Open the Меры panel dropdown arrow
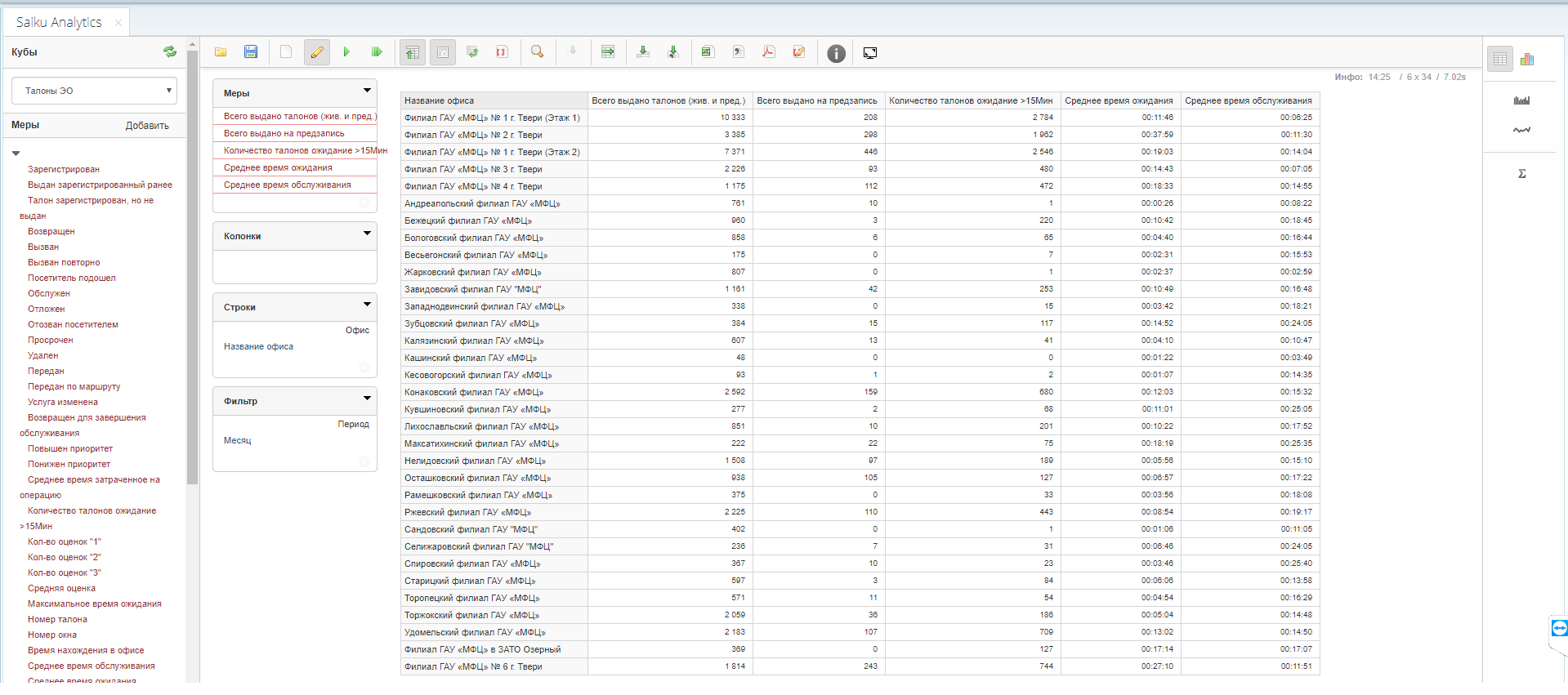This screenshot has width=1568, height=695. [367, 91]
